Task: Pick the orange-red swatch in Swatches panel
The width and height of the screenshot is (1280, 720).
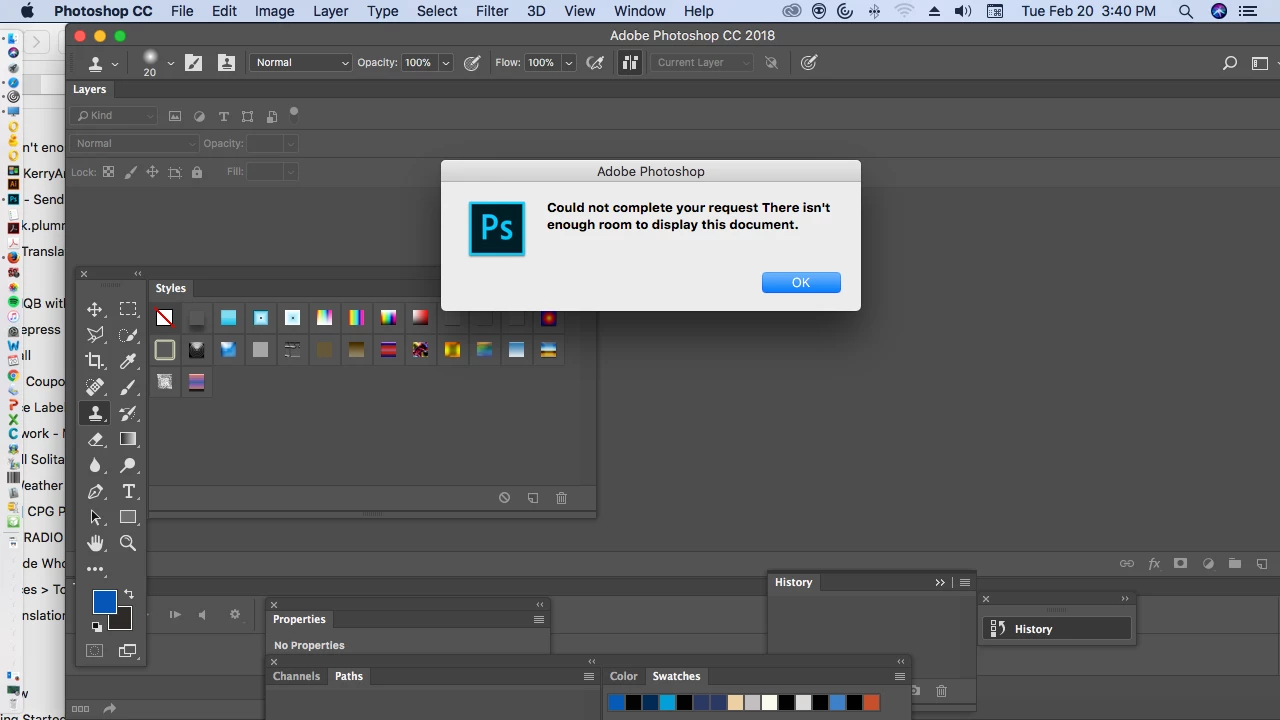Action: pos(871,703)
